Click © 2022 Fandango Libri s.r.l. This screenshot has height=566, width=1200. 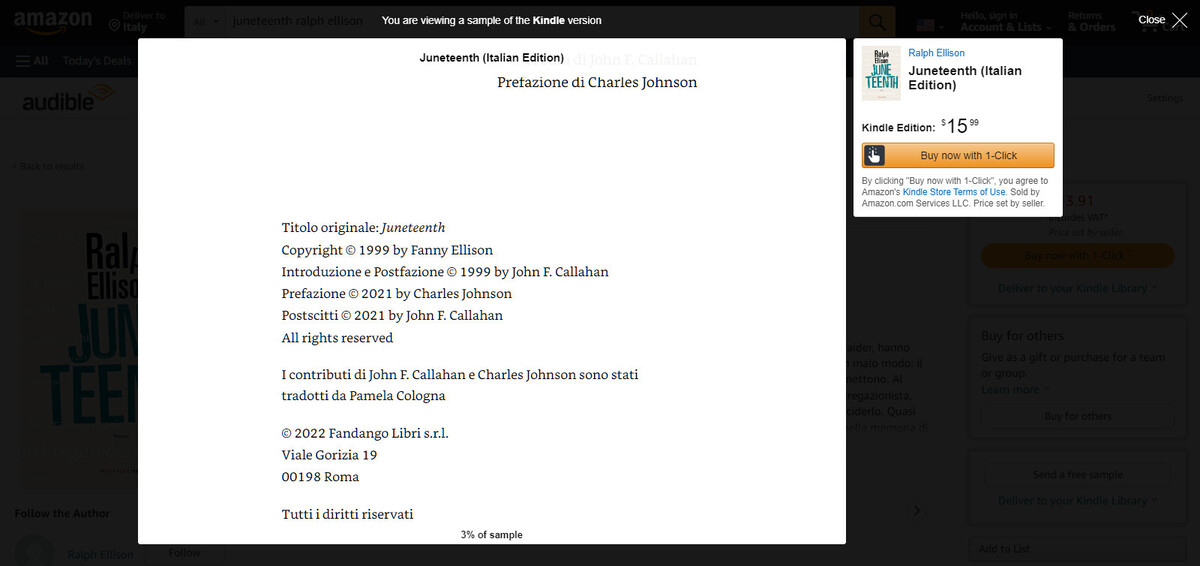(x=365, y=434)
